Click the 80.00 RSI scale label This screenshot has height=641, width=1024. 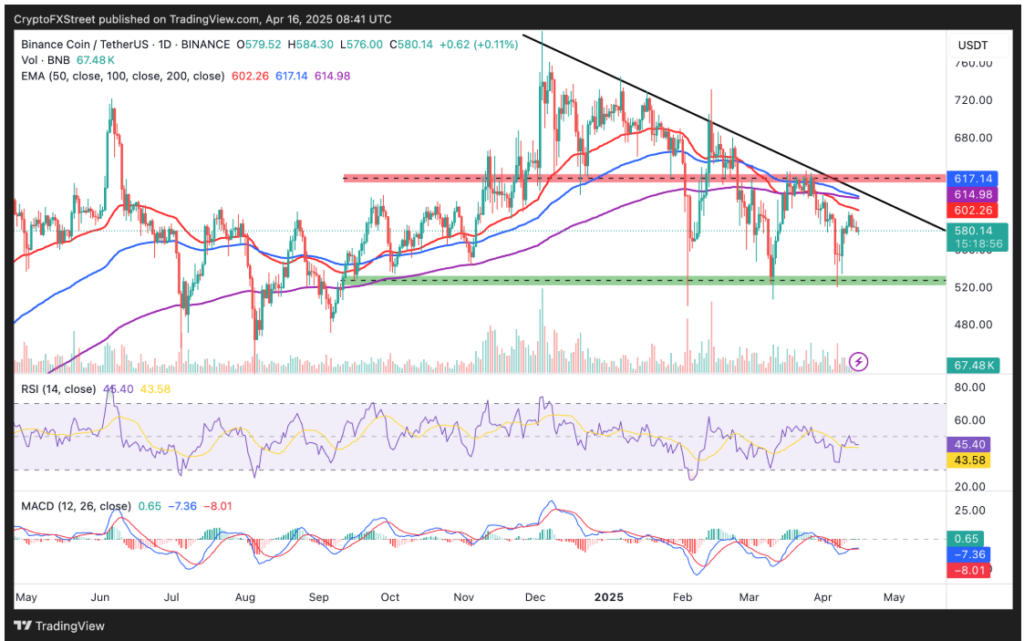coord(970,387)
